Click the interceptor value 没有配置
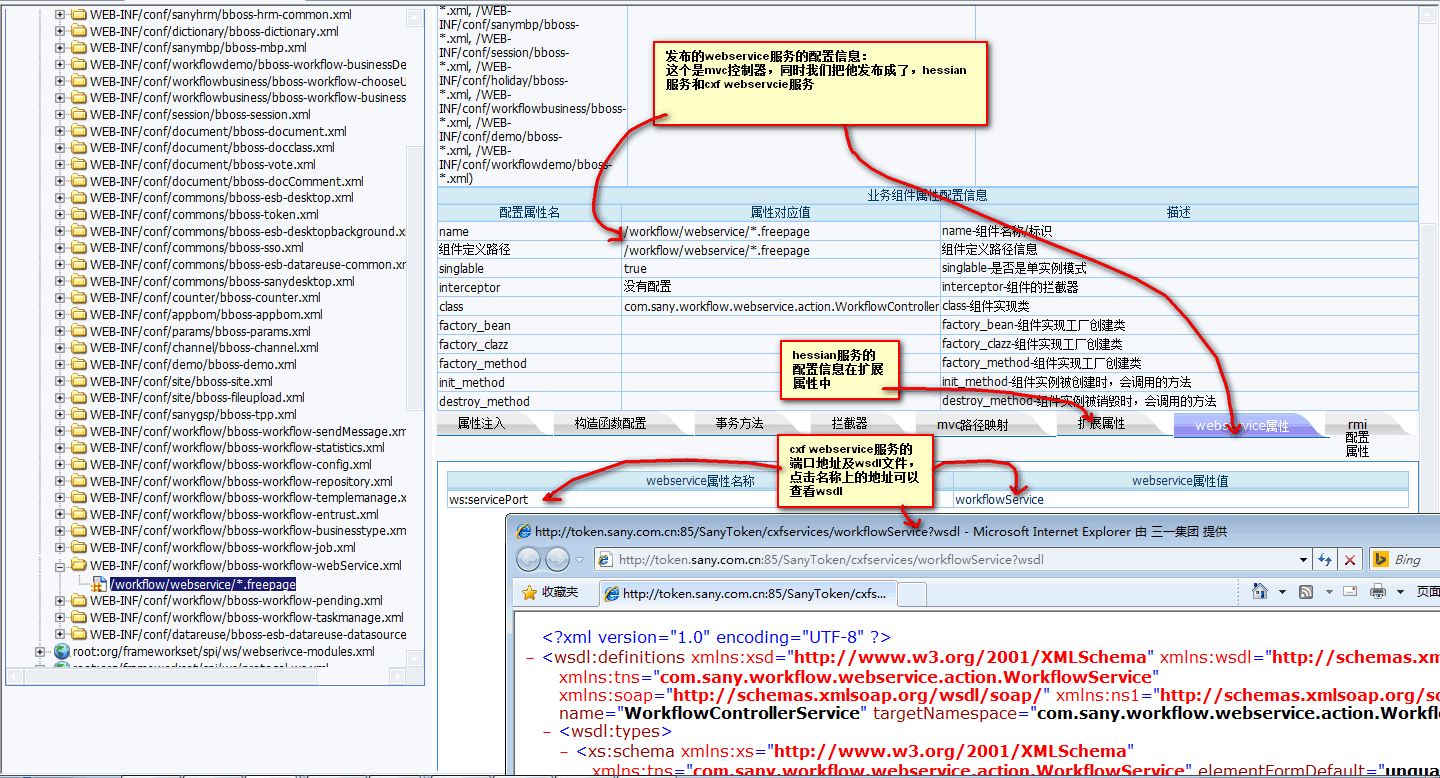The image size is (1440, 778). click(x=647, y=287)
